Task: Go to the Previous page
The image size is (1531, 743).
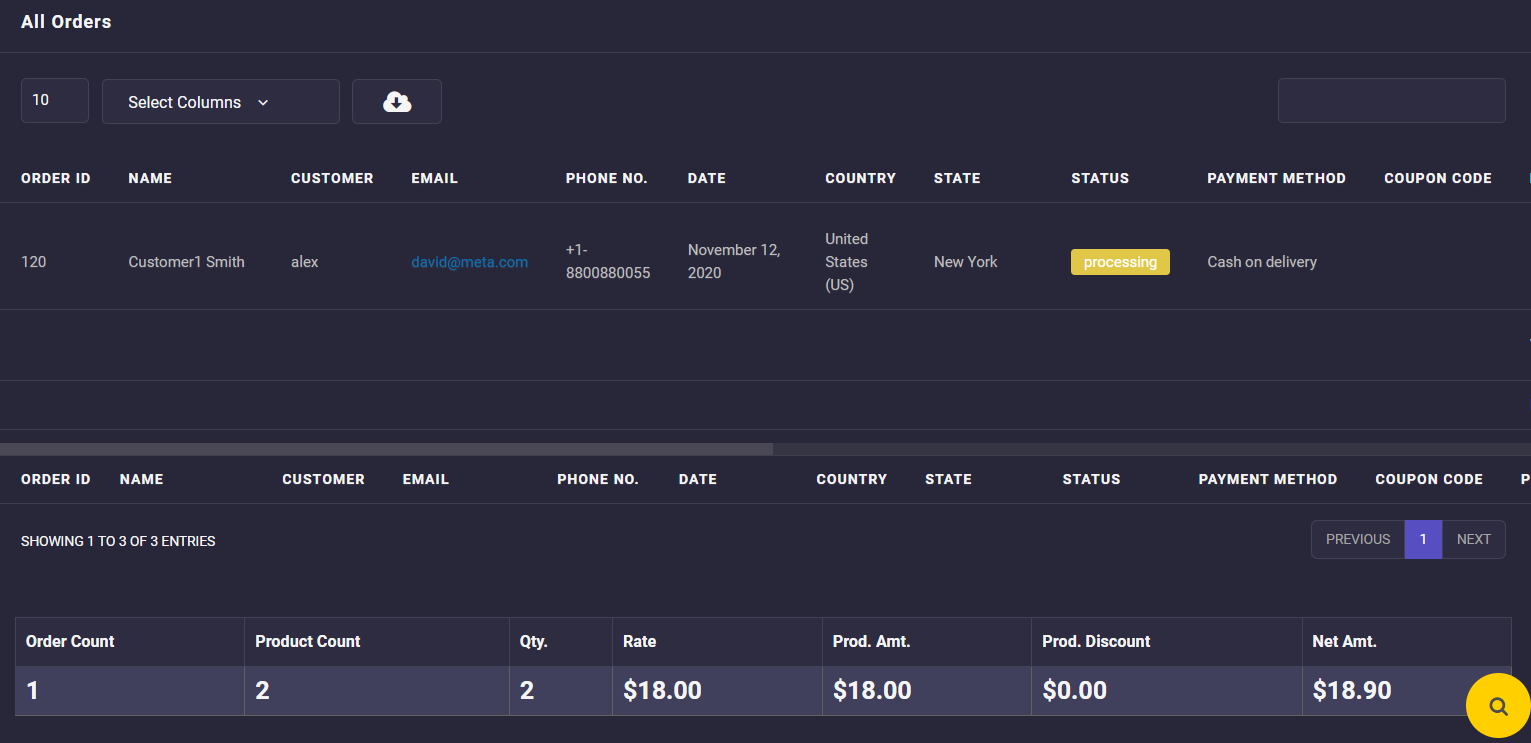Action: point(1357,539)
